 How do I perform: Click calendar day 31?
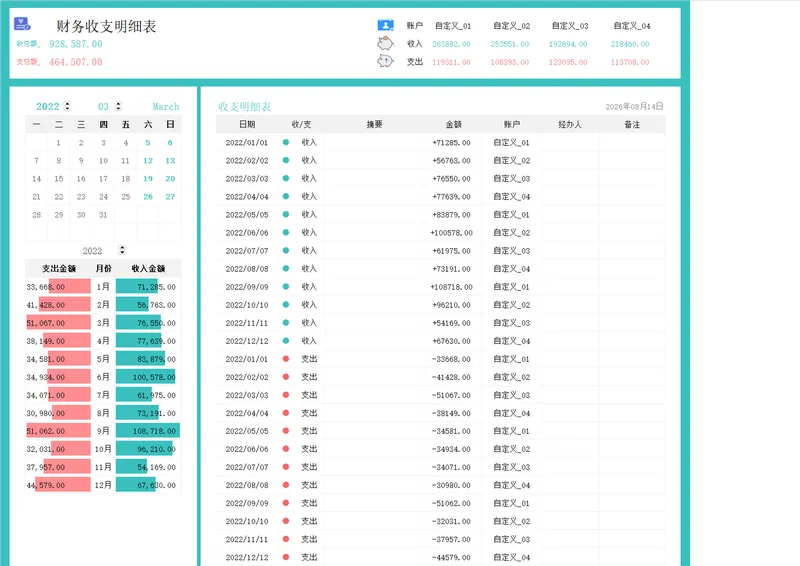click(x=104, y=215)
